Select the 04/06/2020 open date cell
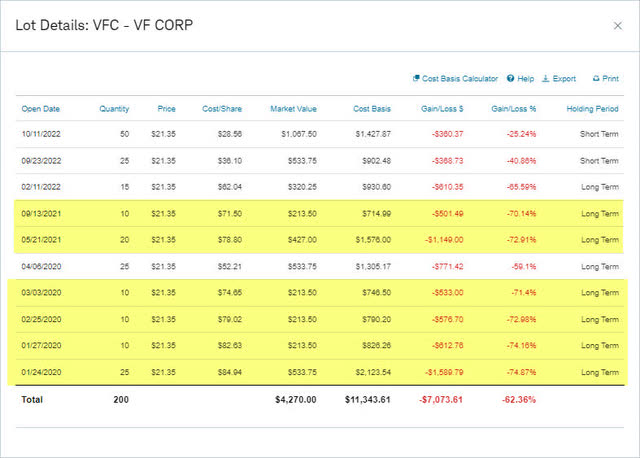The image size is (640, 458). [x=41, y=267]
